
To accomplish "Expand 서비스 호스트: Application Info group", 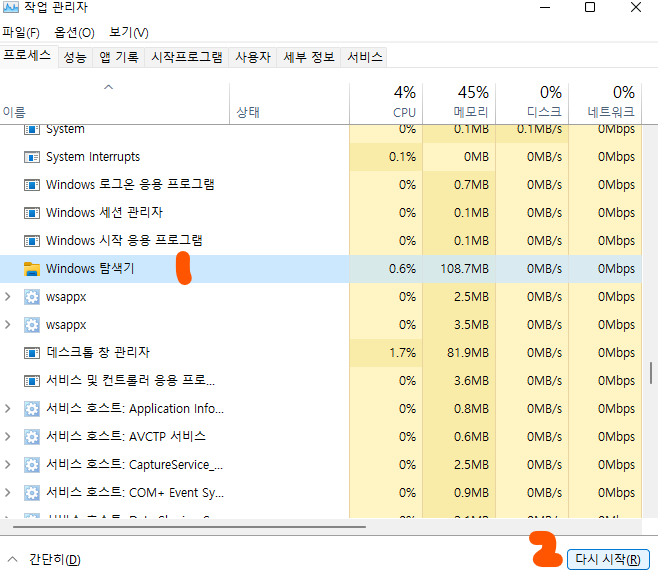I will 8,409.
